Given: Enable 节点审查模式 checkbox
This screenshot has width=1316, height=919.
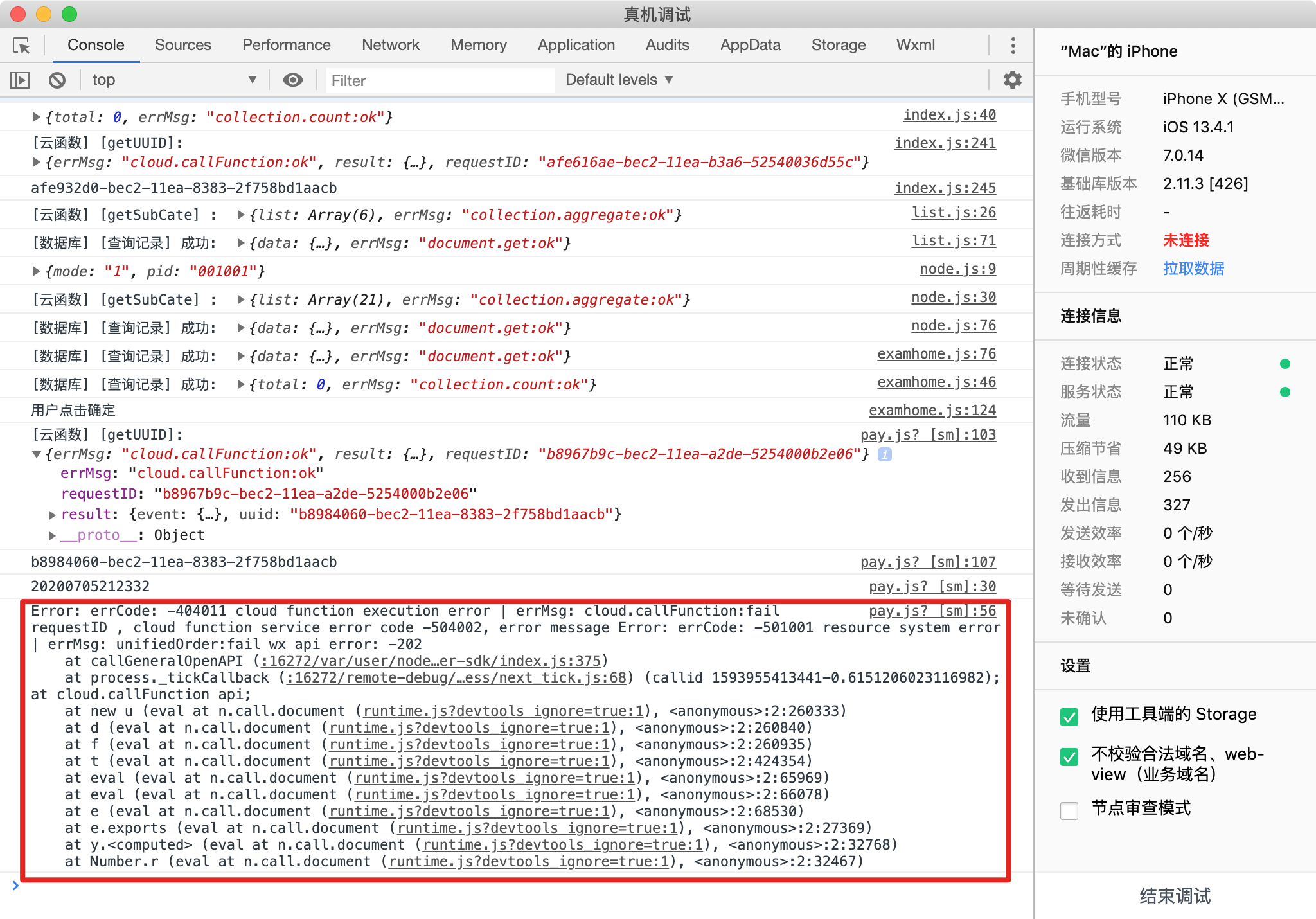Looking at the screenshot, I should pos(1069,810).
